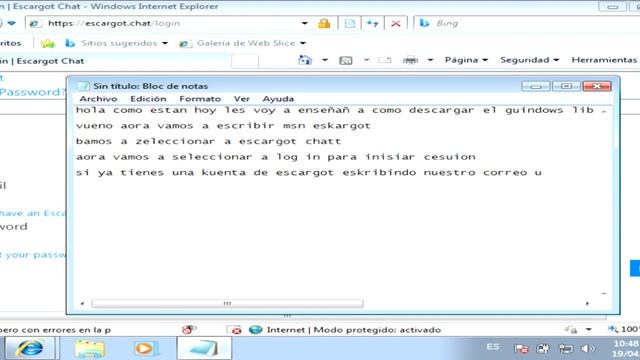The height and width of the screenshot is (360, 640).
Task: Open Archivo menu in Bloc de notas
Action: [x=98, y=99]
